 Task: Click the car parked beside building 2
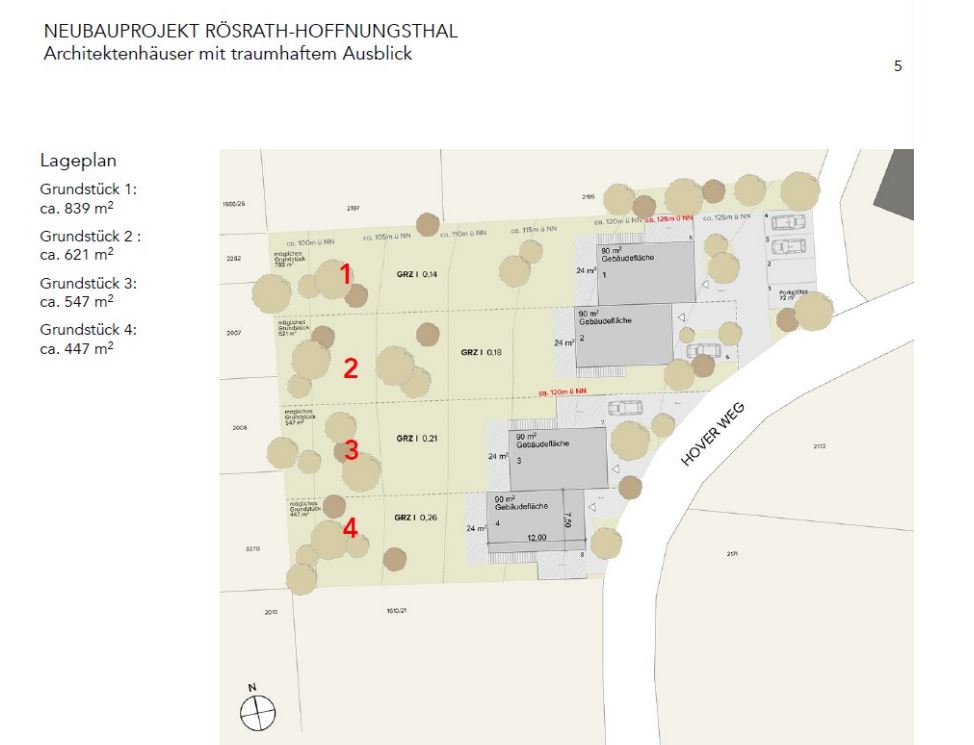(x=704, y=350)
